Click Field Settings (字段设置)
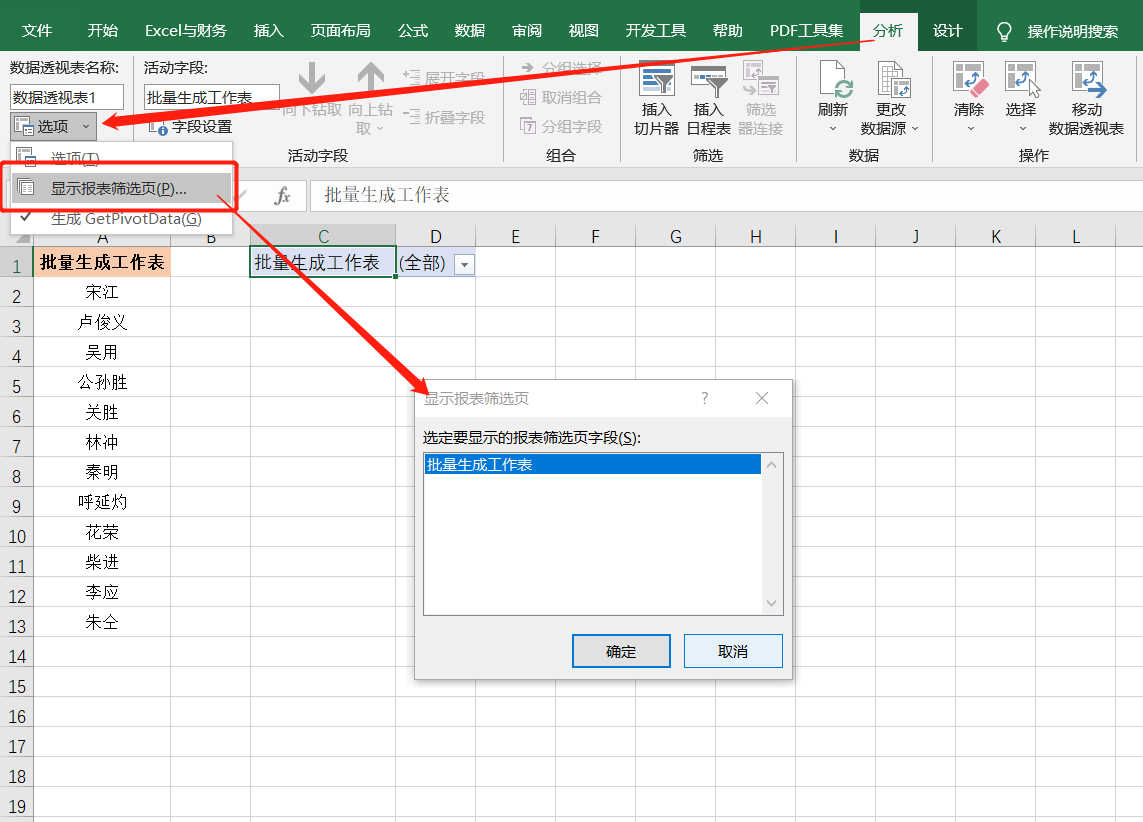Screen dimensions: 1143x822 pos(191,127)
